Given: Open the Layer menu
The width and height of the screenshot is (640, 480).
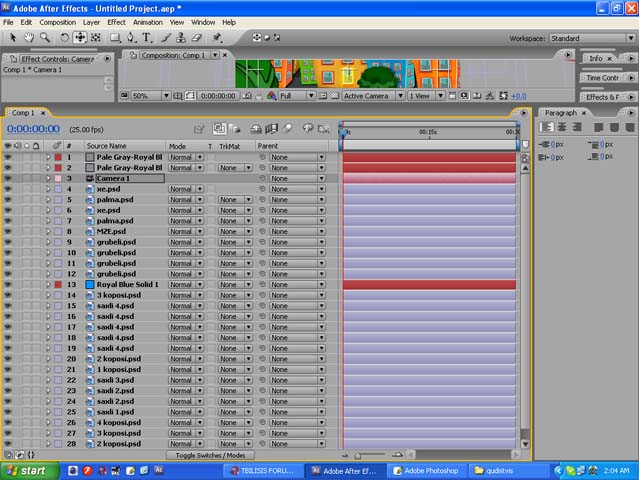Looking at the screenshot, I should point(91,22).
